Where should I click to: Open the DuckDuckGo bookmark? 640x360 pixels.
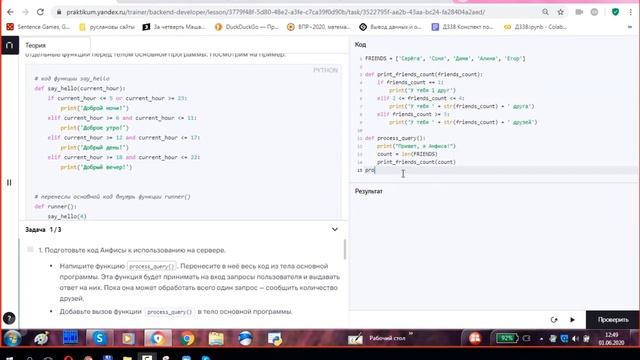(246, 27)
